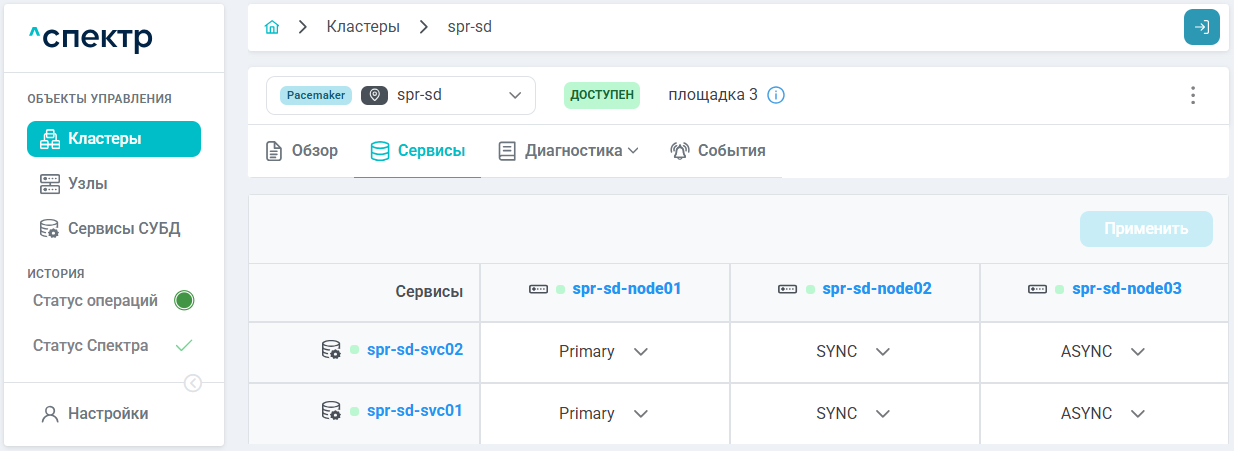Viewport: 1234px width, 451px height.
Task: Click the Статус Спектра checkmark icon
Action: tap(183, 346)
